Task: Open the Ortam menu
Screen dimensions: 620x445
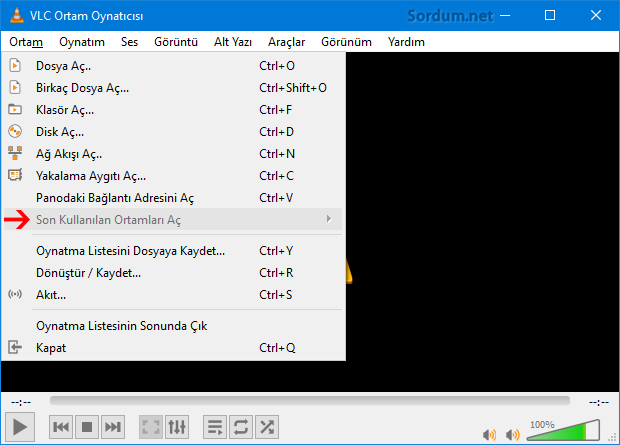Action: 26,42
